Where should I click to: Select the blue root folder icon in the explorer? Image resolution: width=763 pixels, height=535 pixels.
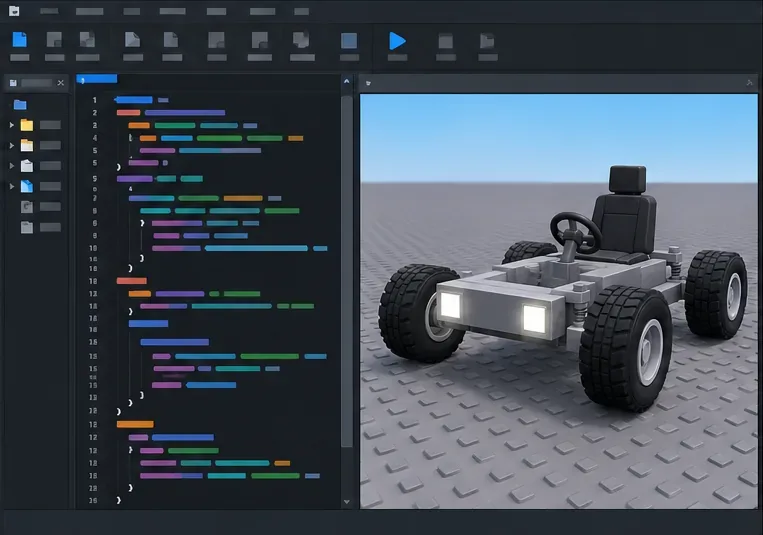(20, 105)
